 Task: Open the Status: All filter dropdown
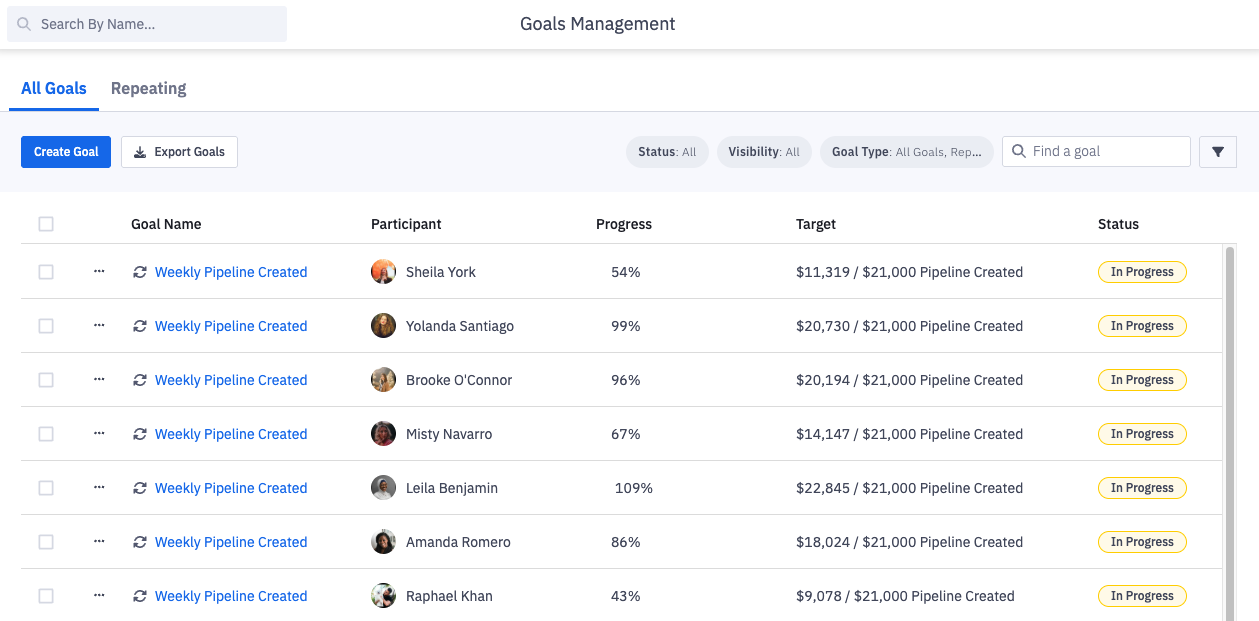pos(666,151)
